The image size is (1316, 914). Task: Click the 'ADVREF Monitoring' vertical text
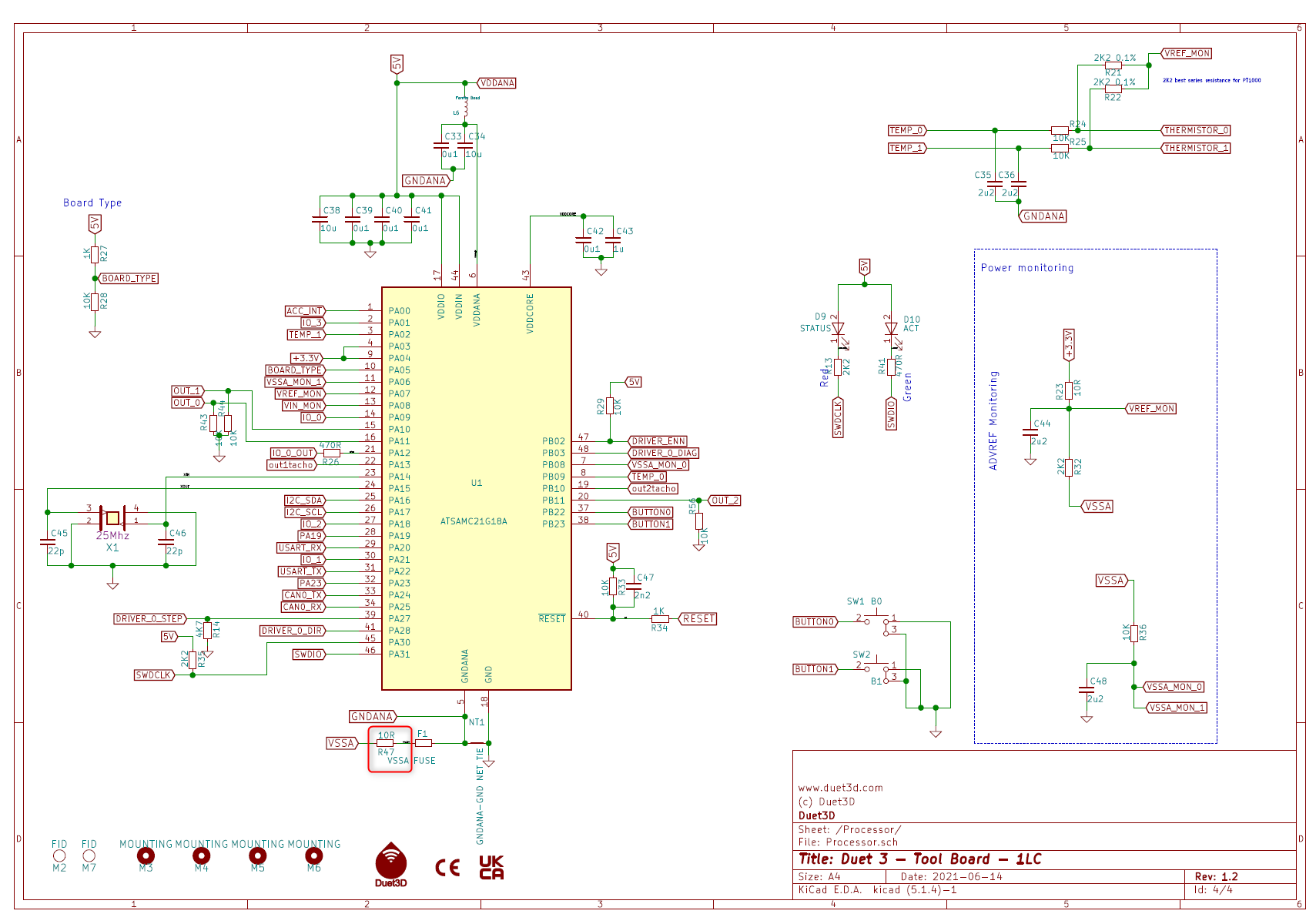993,420
